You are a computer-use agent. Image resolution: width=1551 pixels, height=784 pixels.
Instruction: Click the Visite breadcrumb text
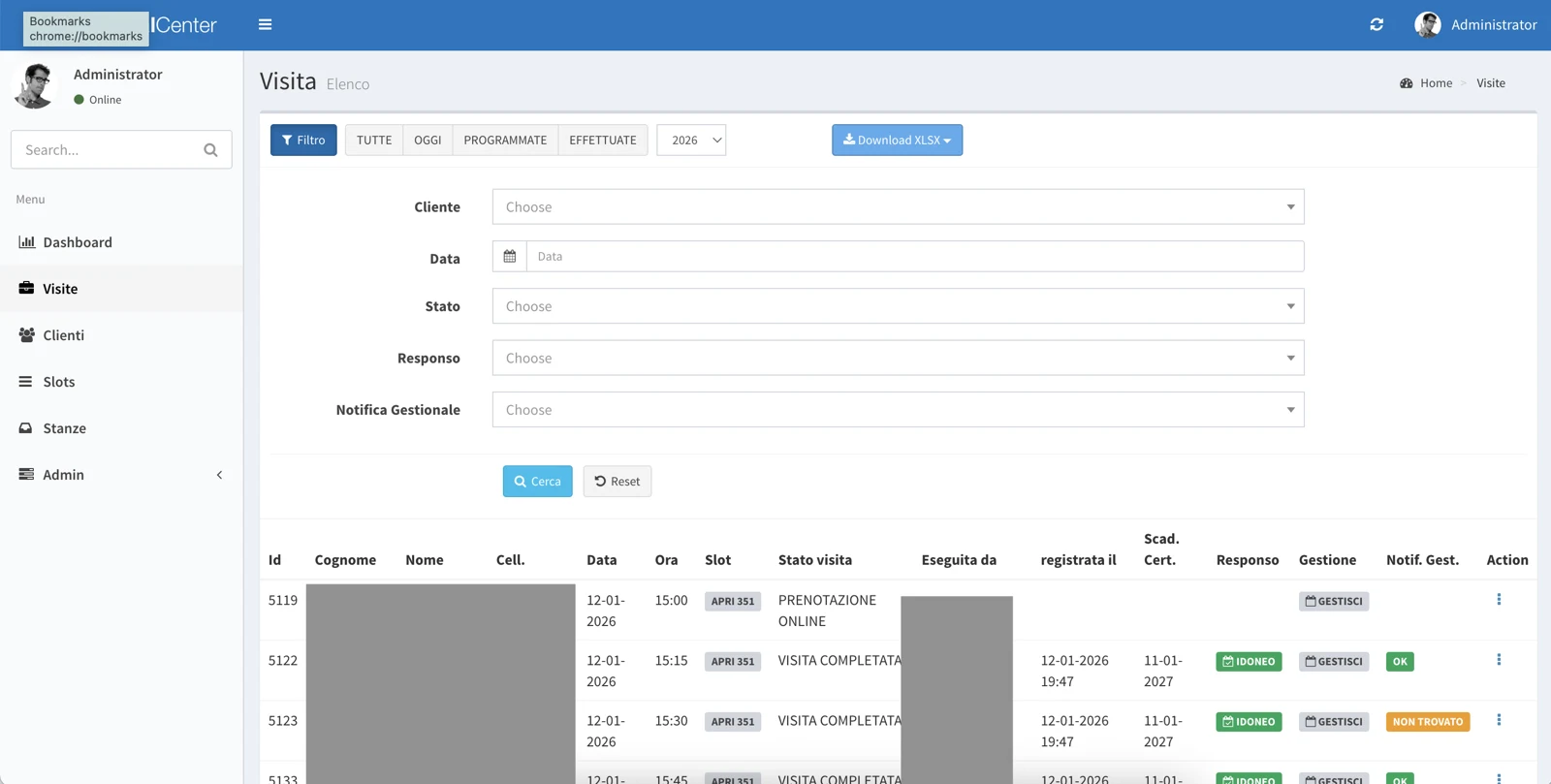click(1491, 83)
